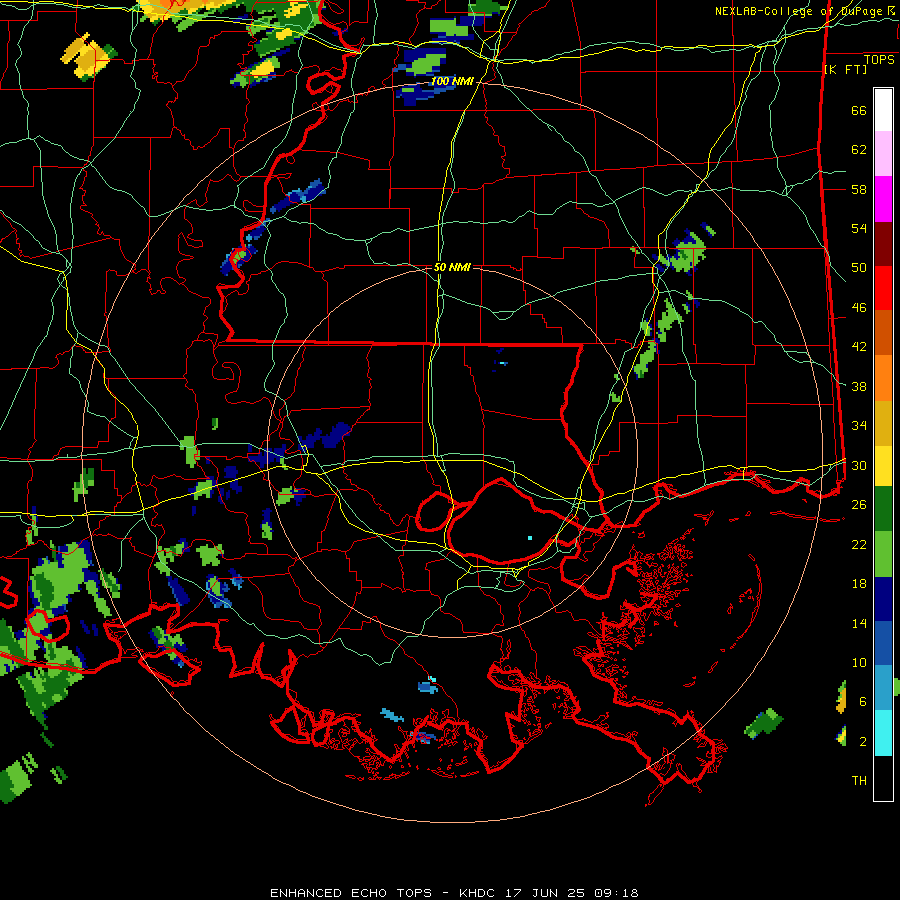The width and height of the screenshot is (900, 900).
Task: Pick the medium blue legend swatch
Action: 883,643
